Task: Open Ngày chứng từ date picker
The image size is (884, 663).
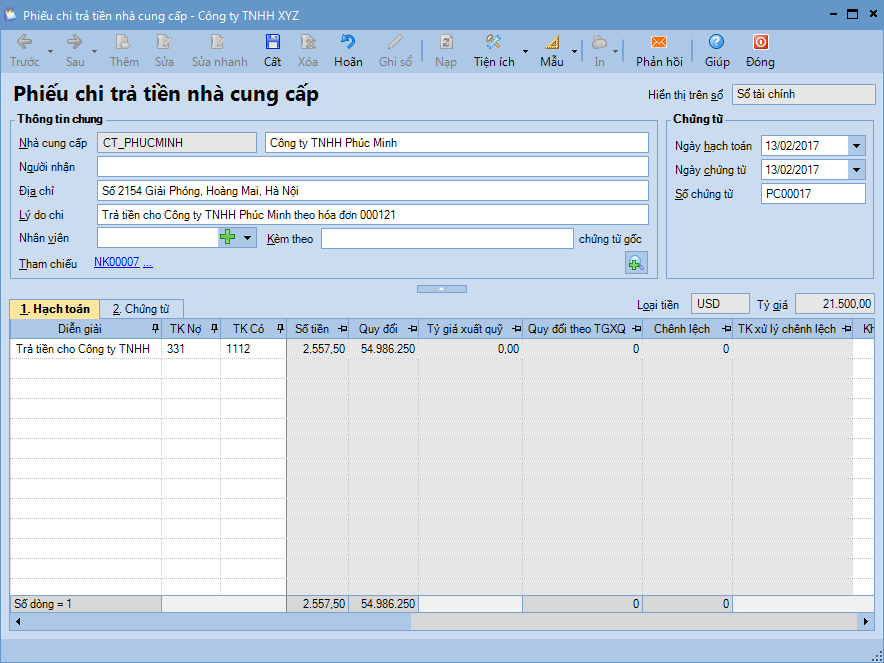Action: pyautogui.click(x=856, y=170)
